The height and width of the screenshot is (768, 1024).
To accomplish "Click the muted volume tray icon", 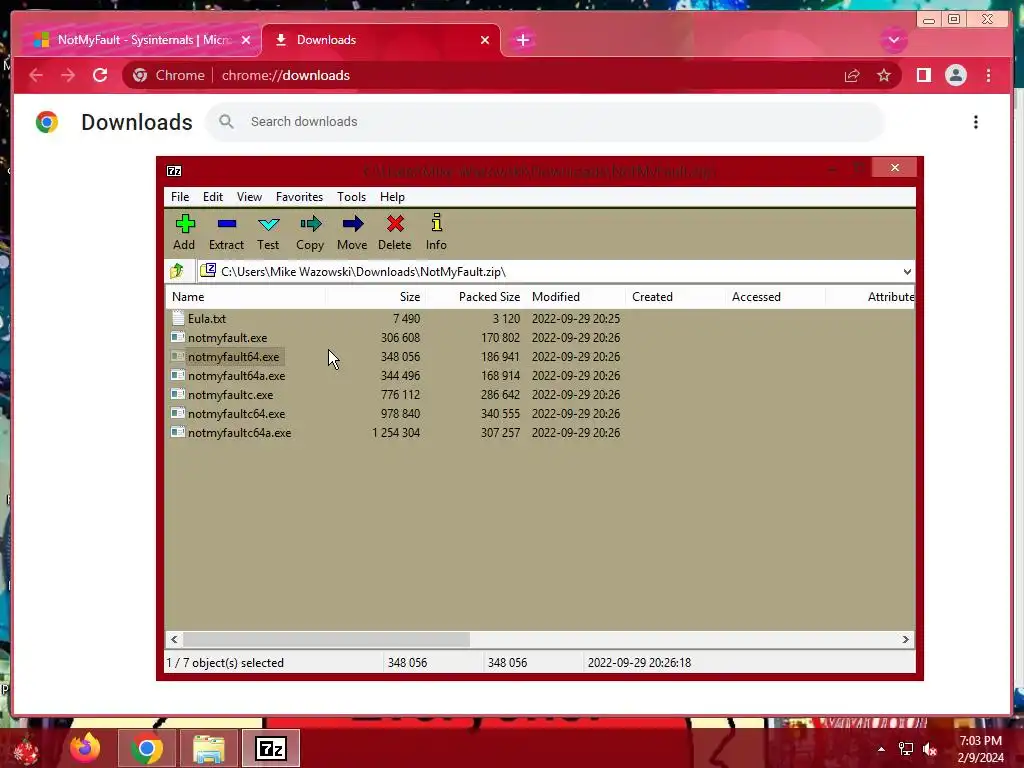I will pos(930,749).
